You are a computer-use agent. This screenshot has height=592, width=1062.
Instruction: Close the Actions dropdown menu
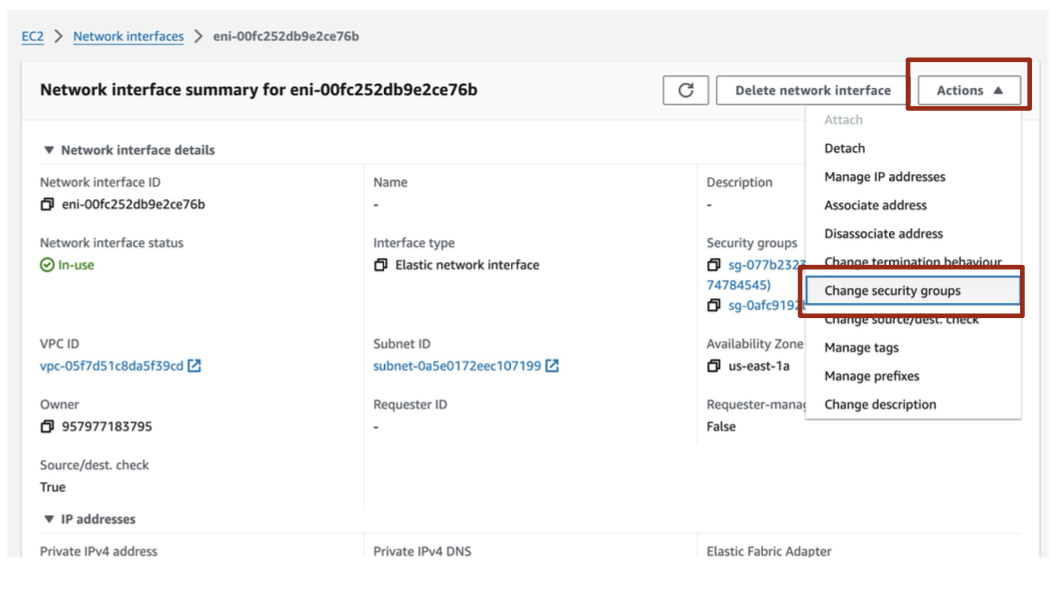968,90
